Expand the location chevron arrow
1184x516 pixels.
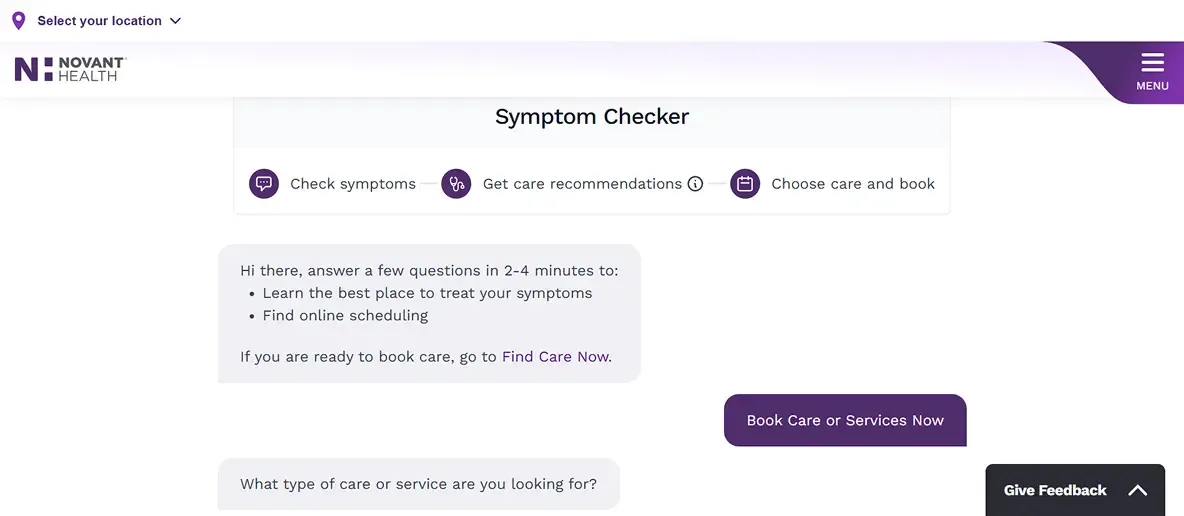click(176, 21)
